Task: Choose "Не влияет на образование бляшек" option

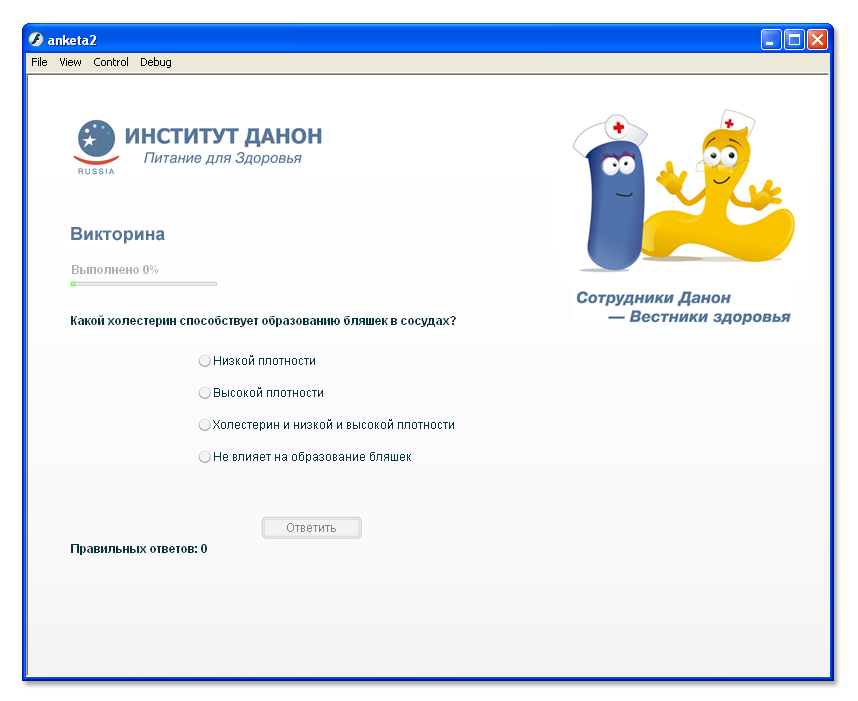Action: [x=204, y=456]
